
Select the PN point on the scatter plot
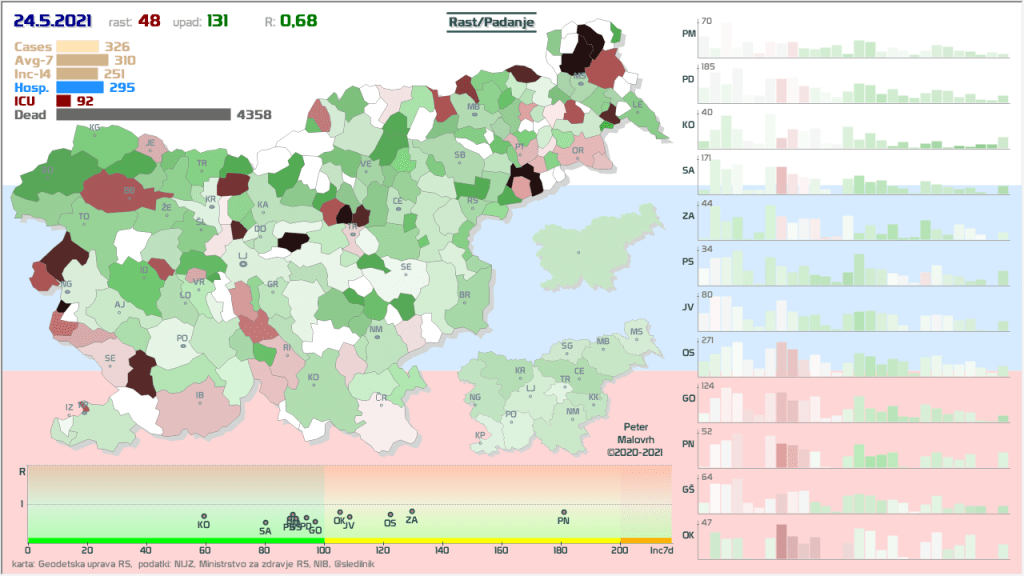click(x=564, y=513)
